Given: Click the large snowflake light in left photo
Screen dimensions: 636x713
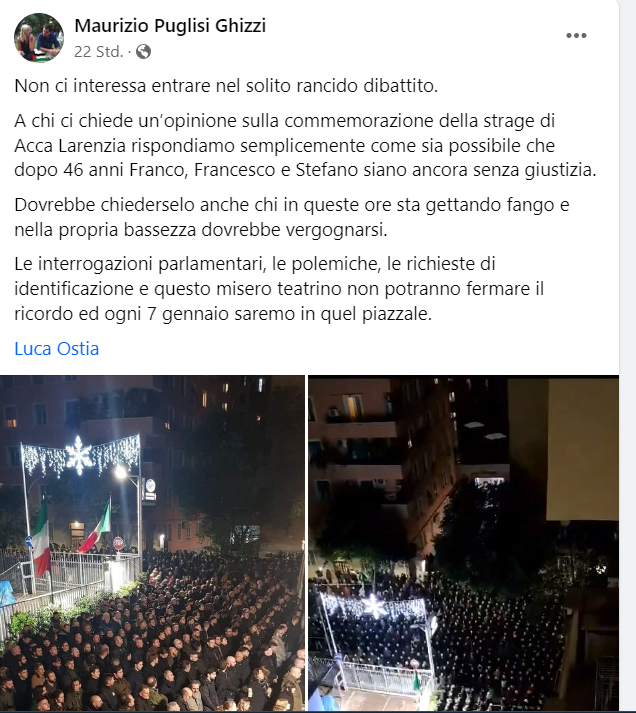Looking at the screenshot, I should click(x=79, y=456).
